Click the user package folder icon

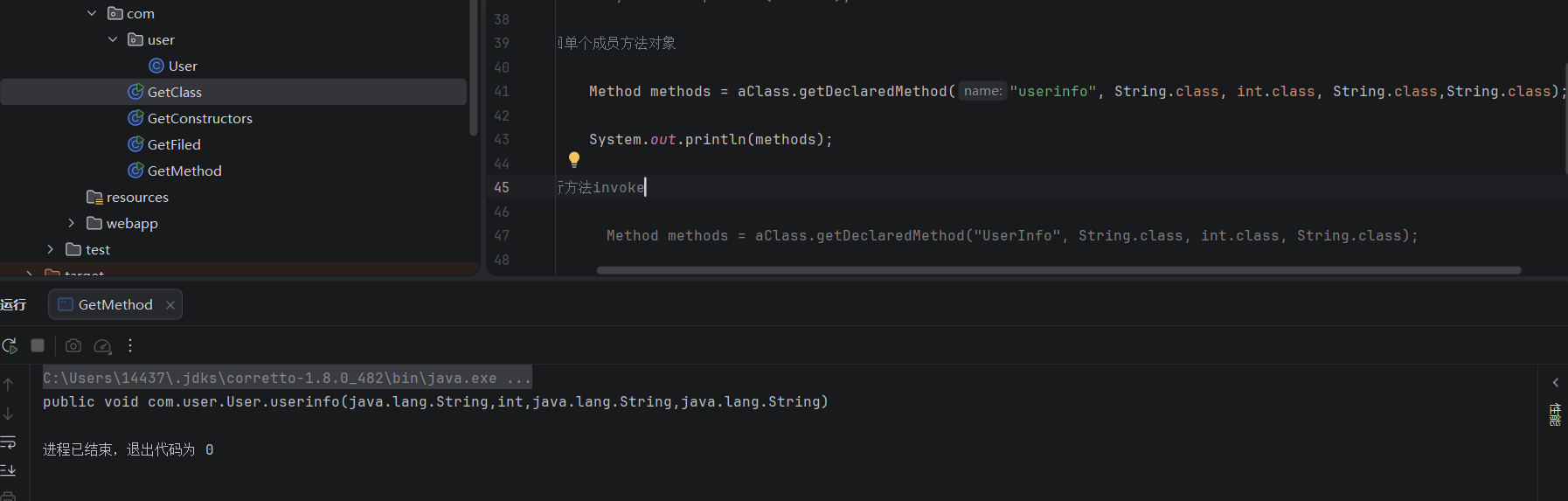tap(135, 39)
